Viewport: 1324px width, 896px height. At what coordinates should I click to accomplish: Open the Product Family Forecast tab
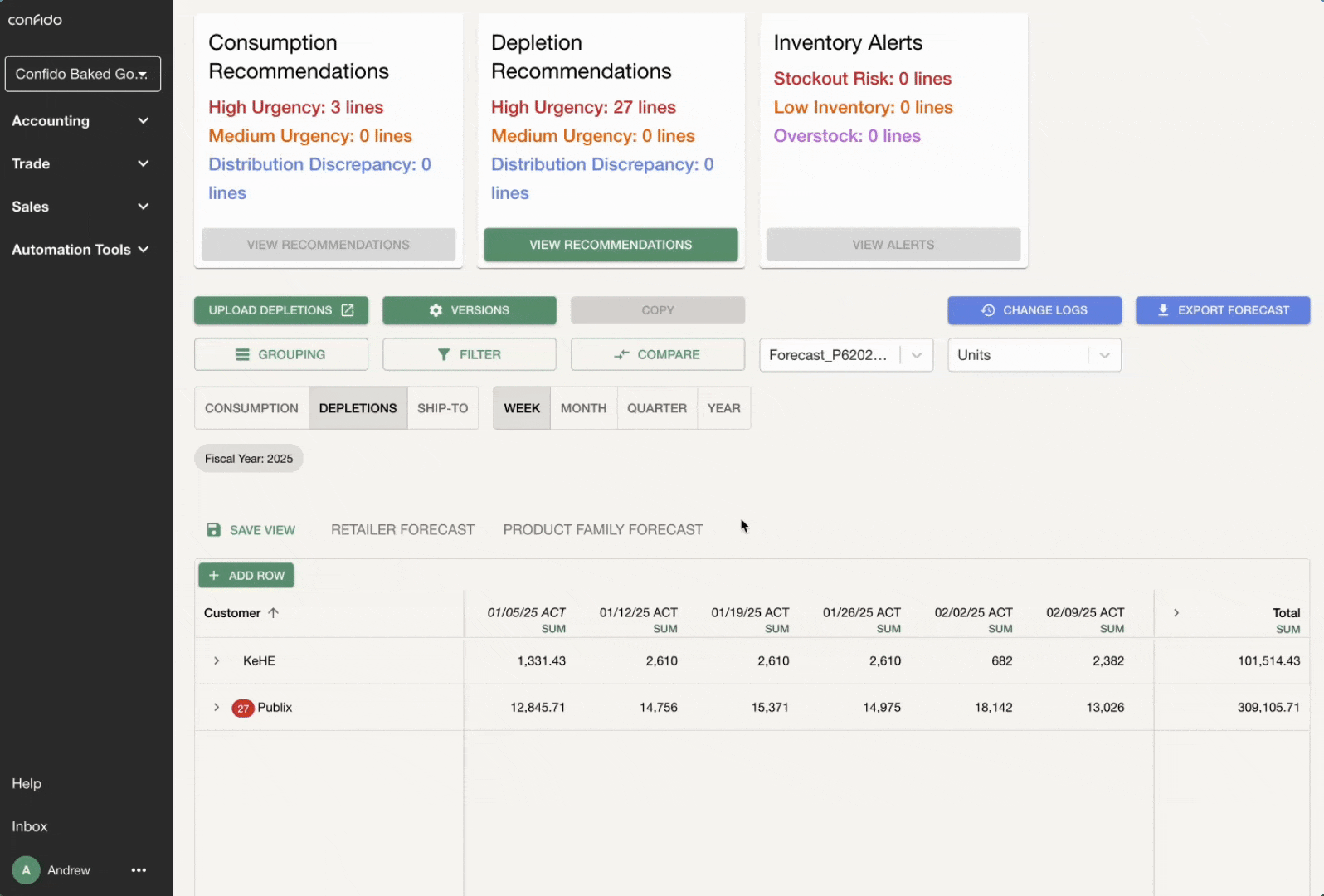click(x=602, y=530)
